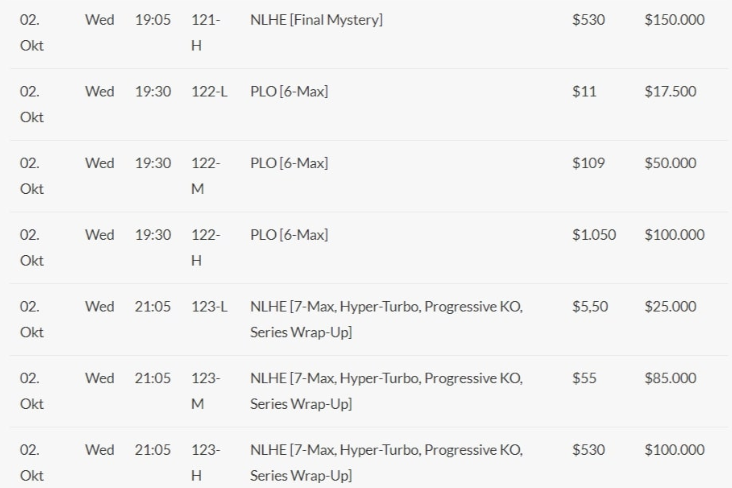Click the $17.500 guarantee amount
This screenshot has width=732, height=488.
670,92
